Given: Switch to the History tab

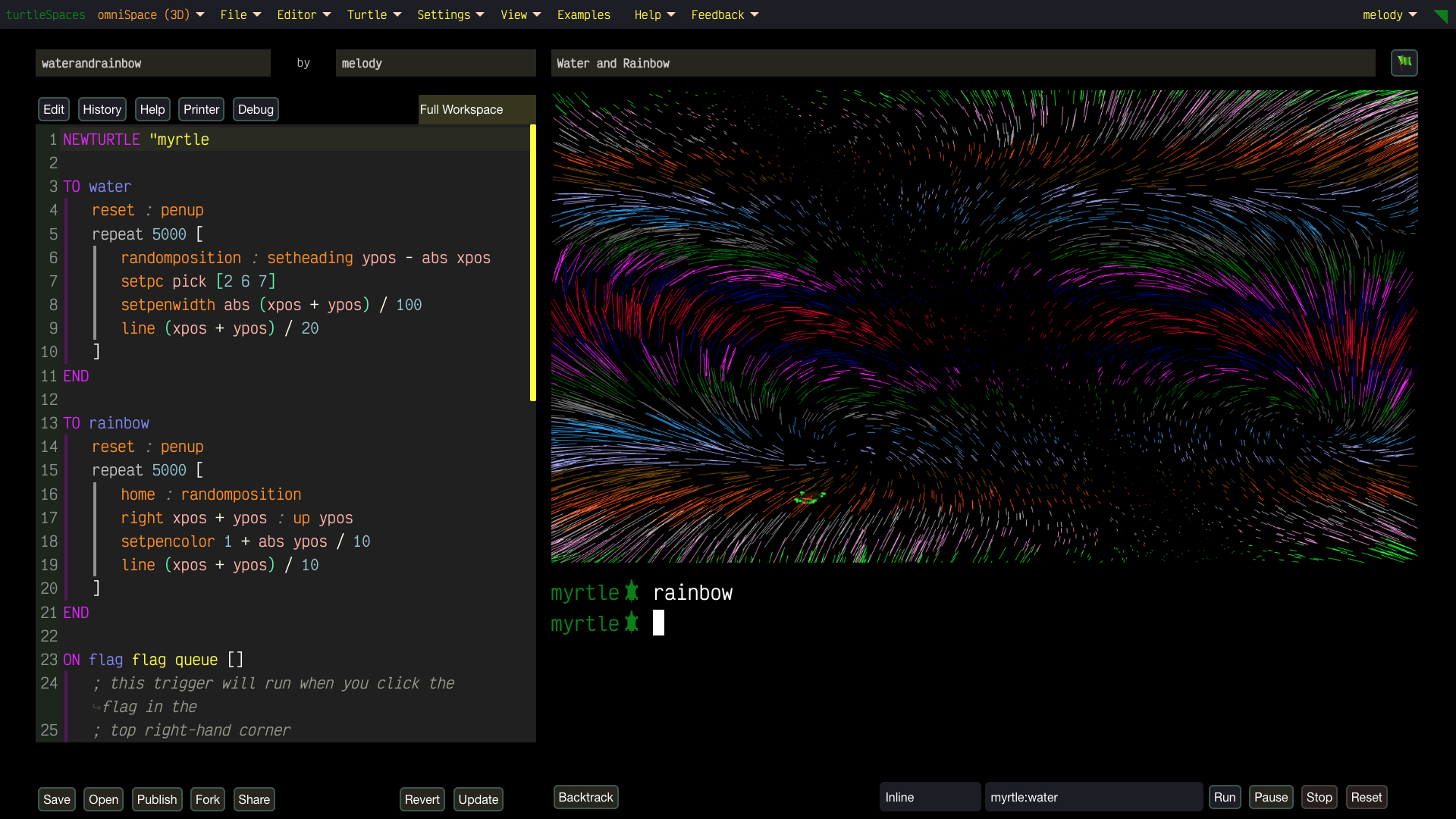Looking at the screenshot, I should point(102,109).
